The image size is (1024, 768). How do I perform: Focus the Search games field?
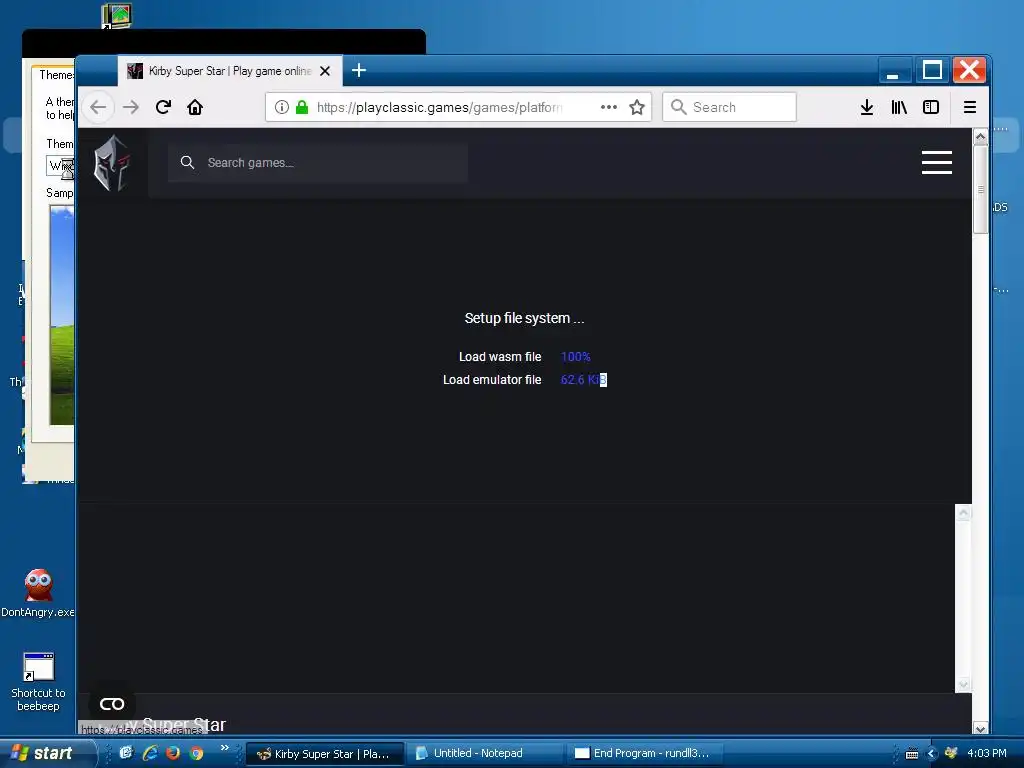click(x=318, y=163)
